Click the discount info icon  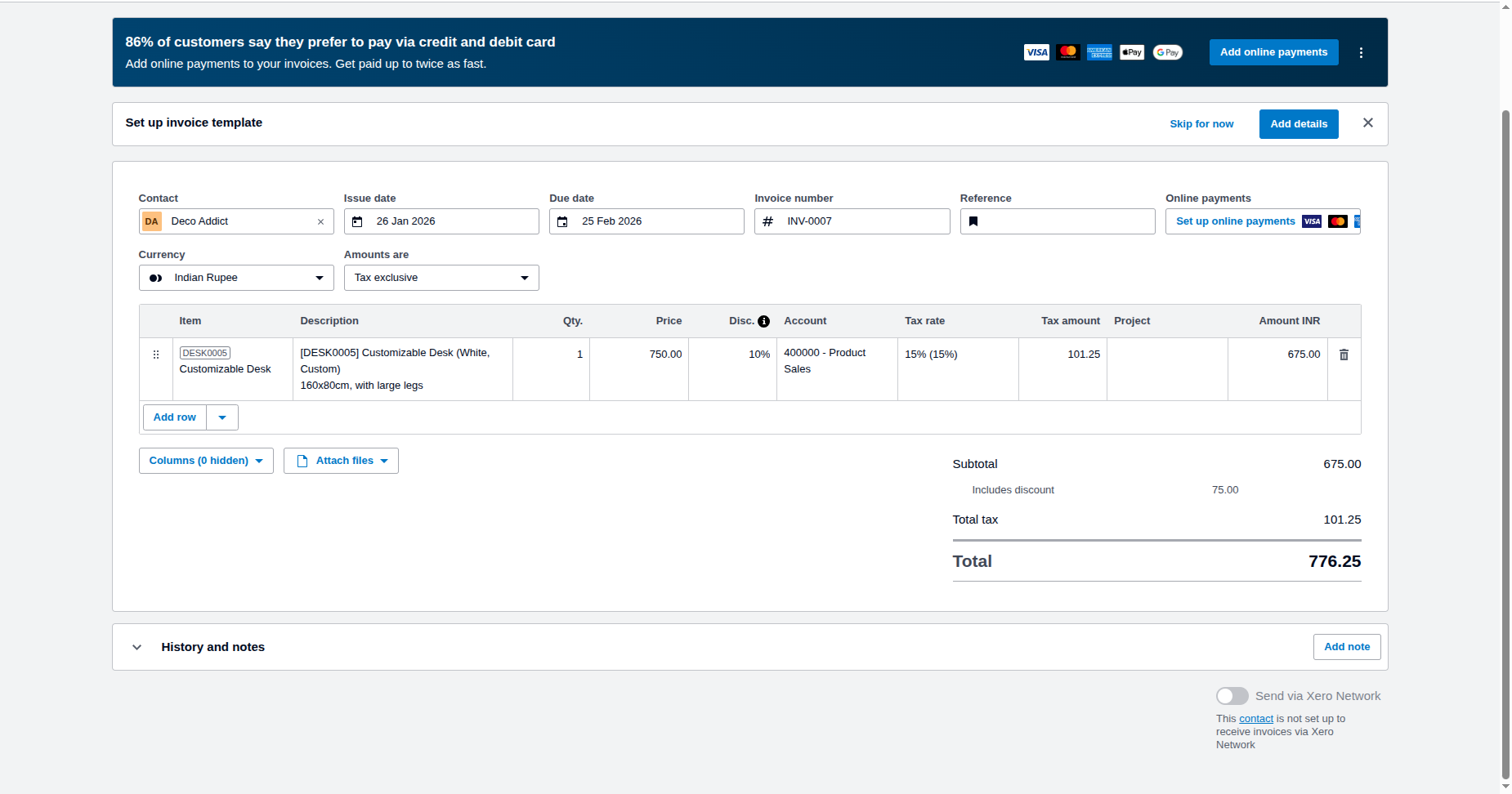coord(763,321)
